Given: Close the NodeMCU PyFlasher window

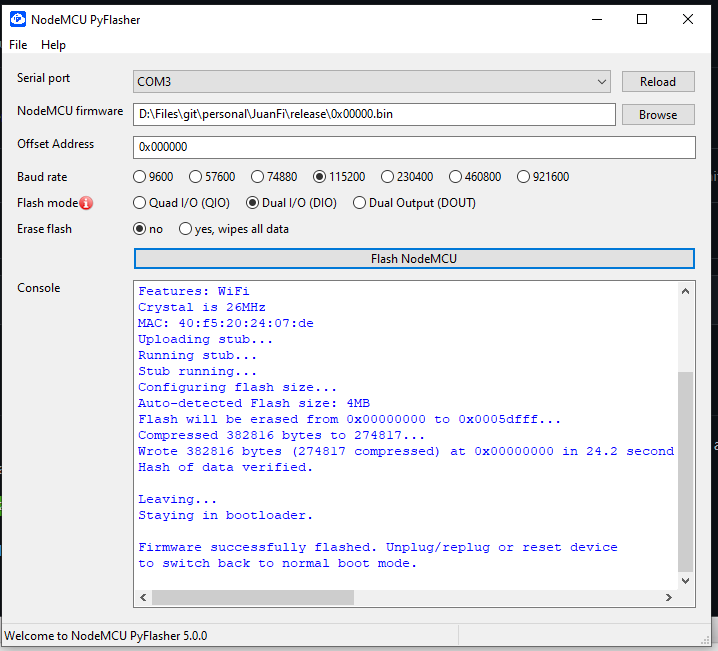Looking at the screenshot, I should click(688, 19).
